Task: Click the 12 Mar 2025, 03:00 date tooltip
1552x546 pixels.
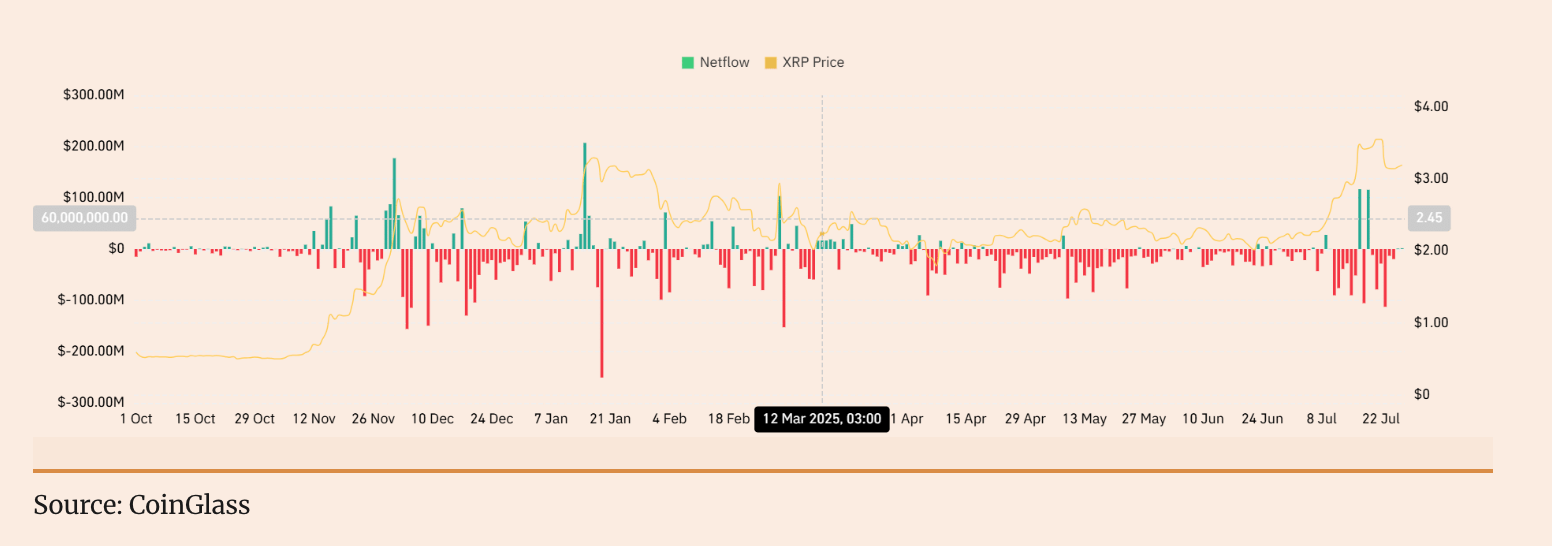Action: 821,419
